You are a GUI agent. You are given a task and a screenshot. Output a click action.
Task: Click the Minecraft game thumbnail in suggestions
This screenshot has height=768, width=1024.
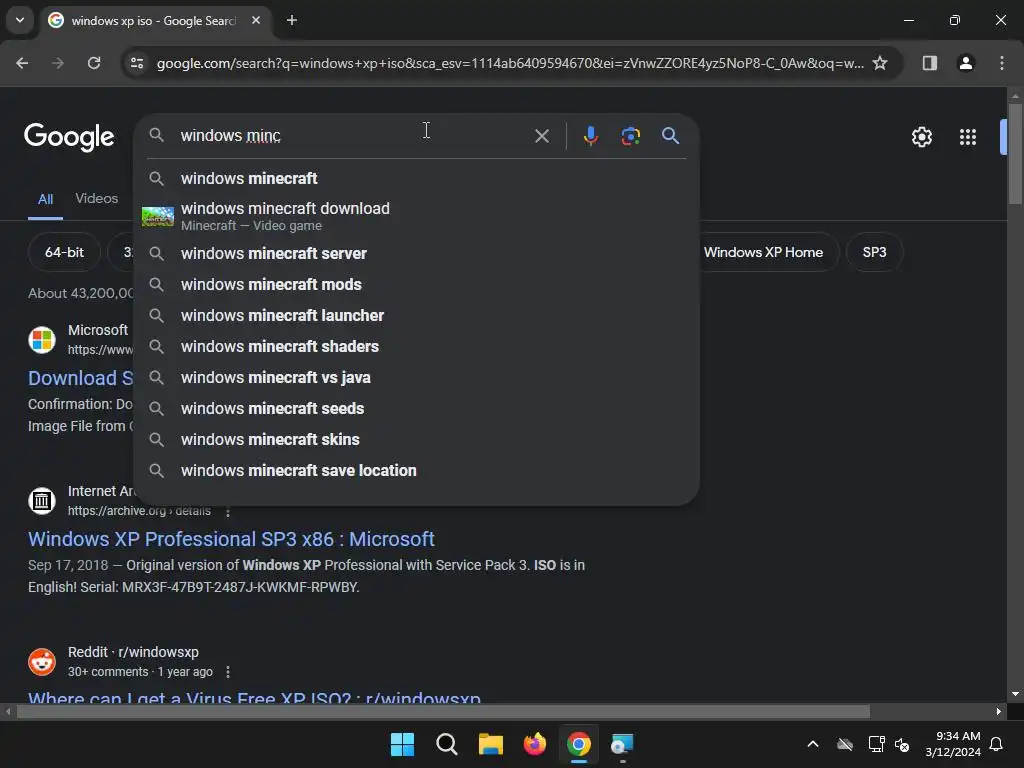click(x=157, y=216)
